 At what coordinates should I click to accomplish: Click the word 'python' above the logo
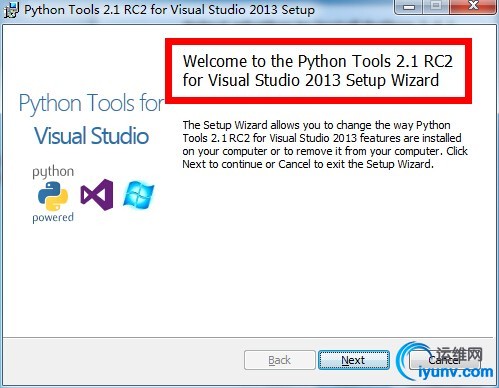pyautogui.click(x=53, y=172)
